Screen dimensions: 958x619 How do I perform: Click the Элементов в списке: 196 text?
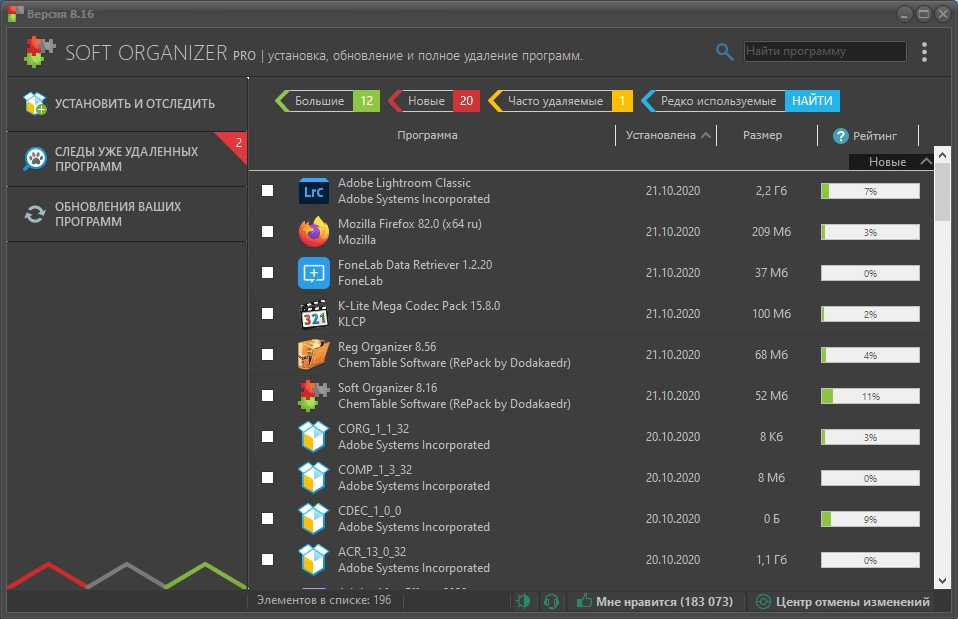(x=324, y=600)
